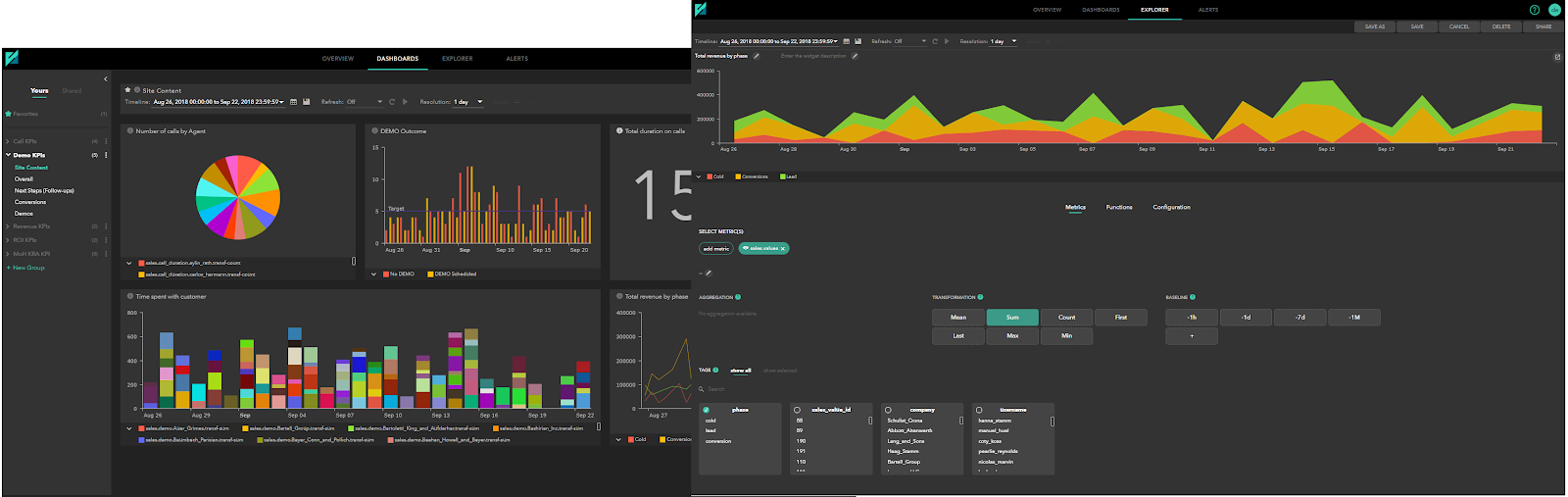Click the Transformation info icon

point(980,297)
